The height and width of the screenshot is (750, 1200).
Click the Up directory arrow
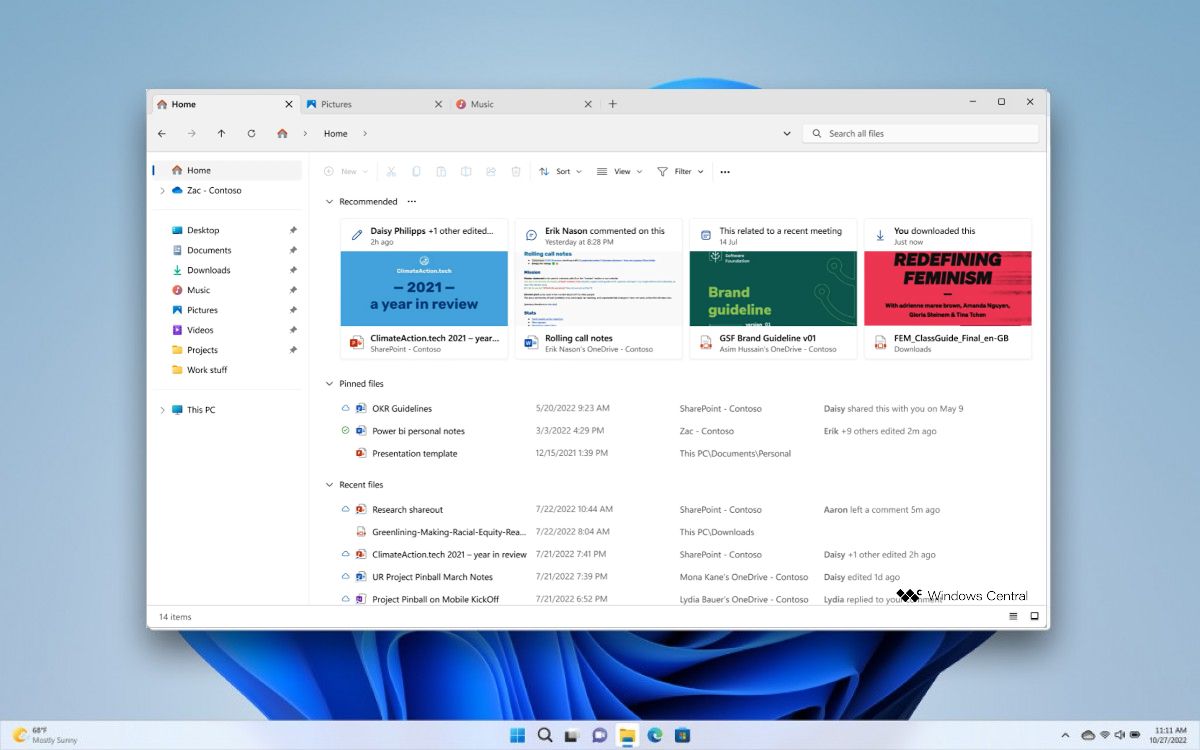[x=221, y=134]
